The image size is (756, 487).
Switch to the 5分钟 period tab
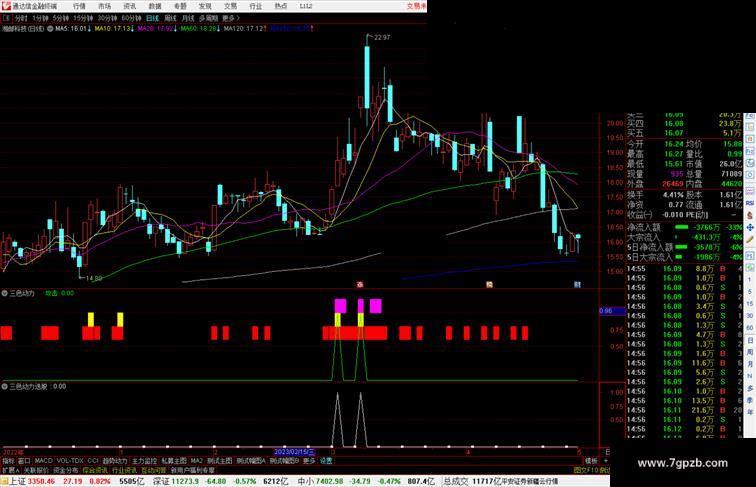[x=60, y=18]
